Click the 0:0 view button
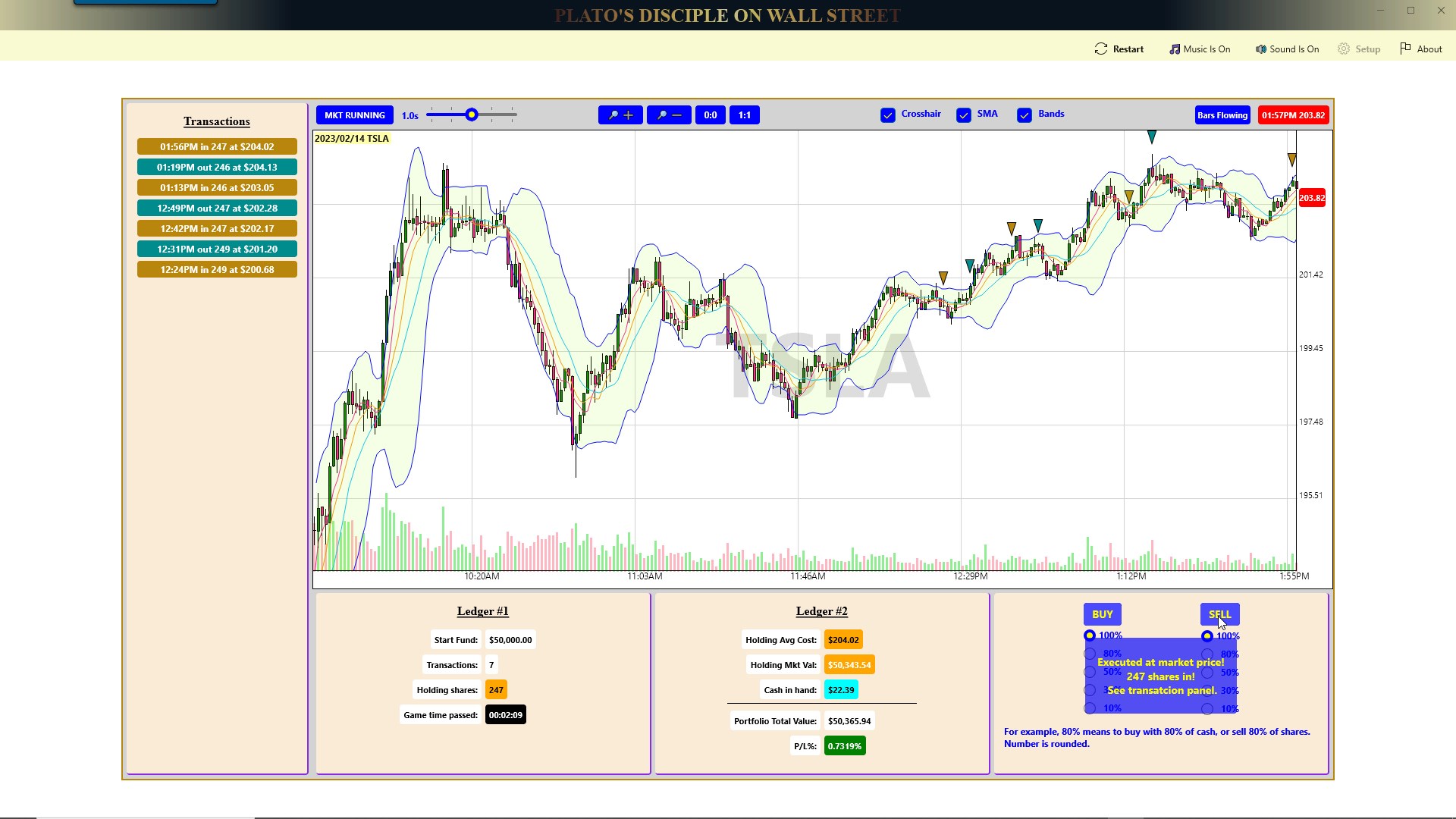The image size is (1456, 819). [711, 115]
